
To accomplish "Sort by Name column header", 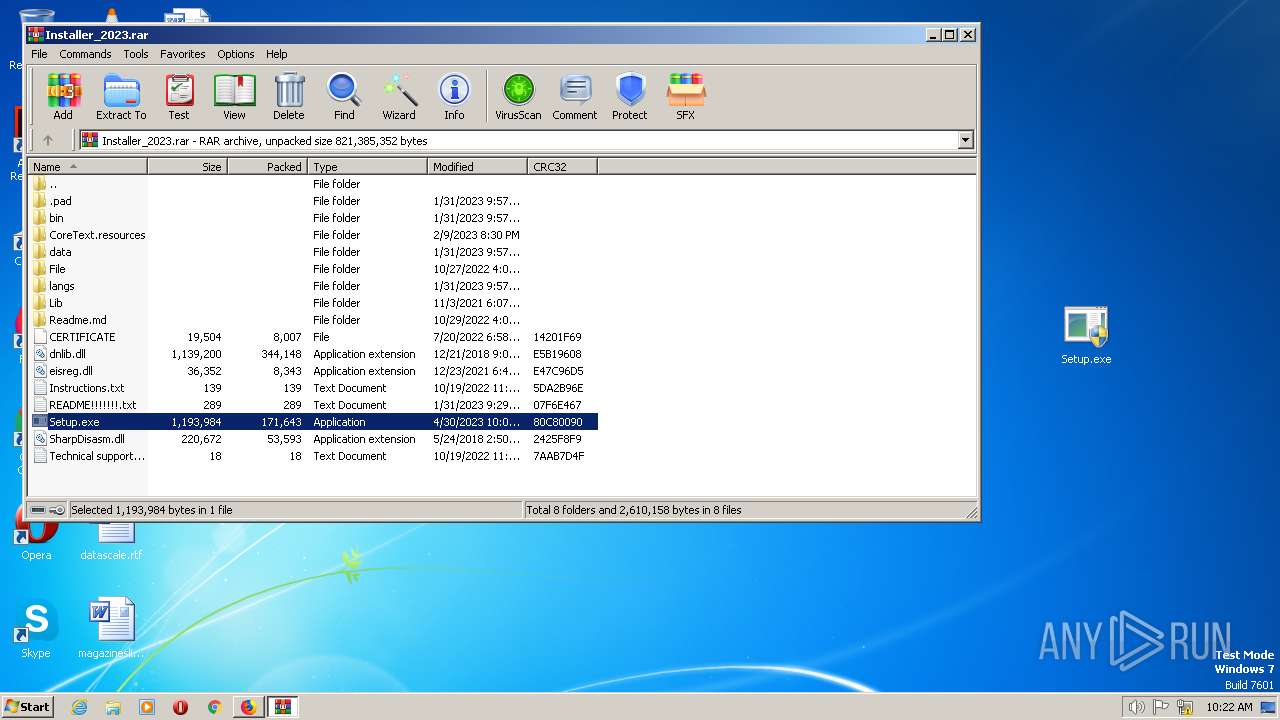I will pos(88,167).
